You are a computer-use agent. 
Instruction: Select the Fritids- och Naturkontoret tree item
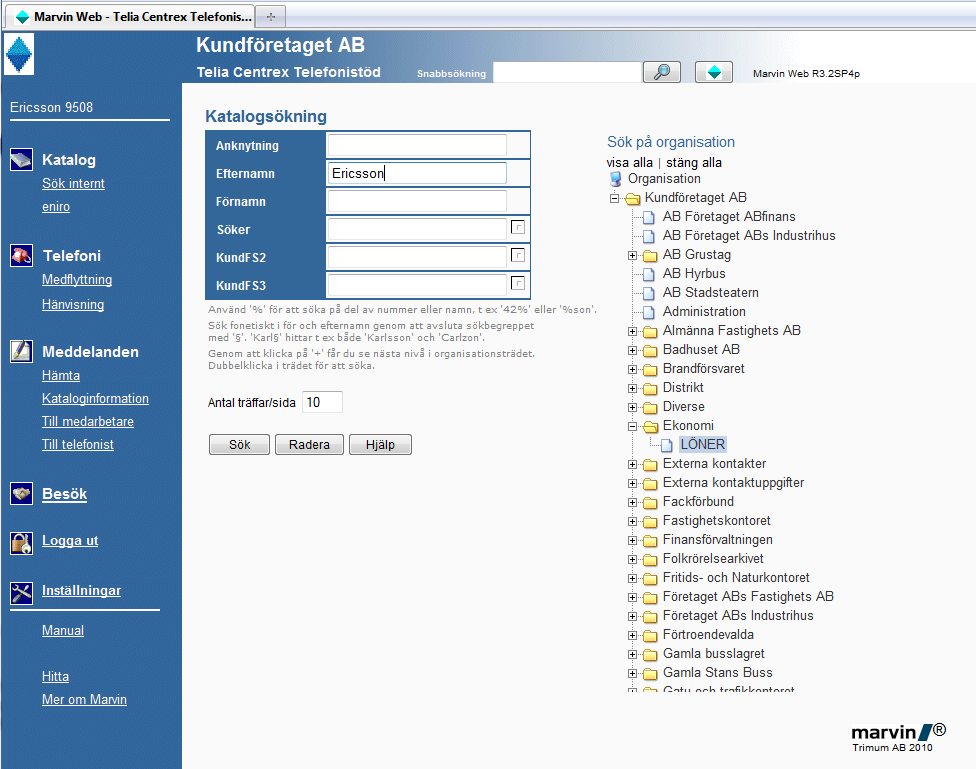click(736, 578)
